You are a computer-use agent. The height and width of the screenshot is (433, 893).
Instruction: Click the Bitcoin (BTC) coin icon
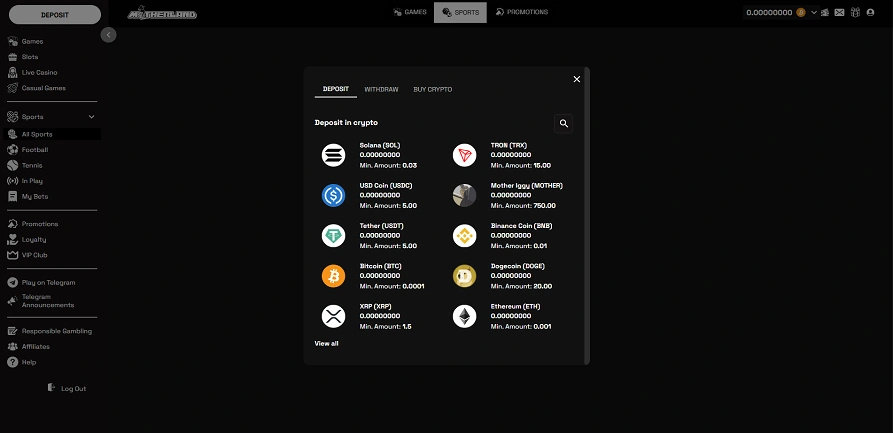tap(333, 276)
